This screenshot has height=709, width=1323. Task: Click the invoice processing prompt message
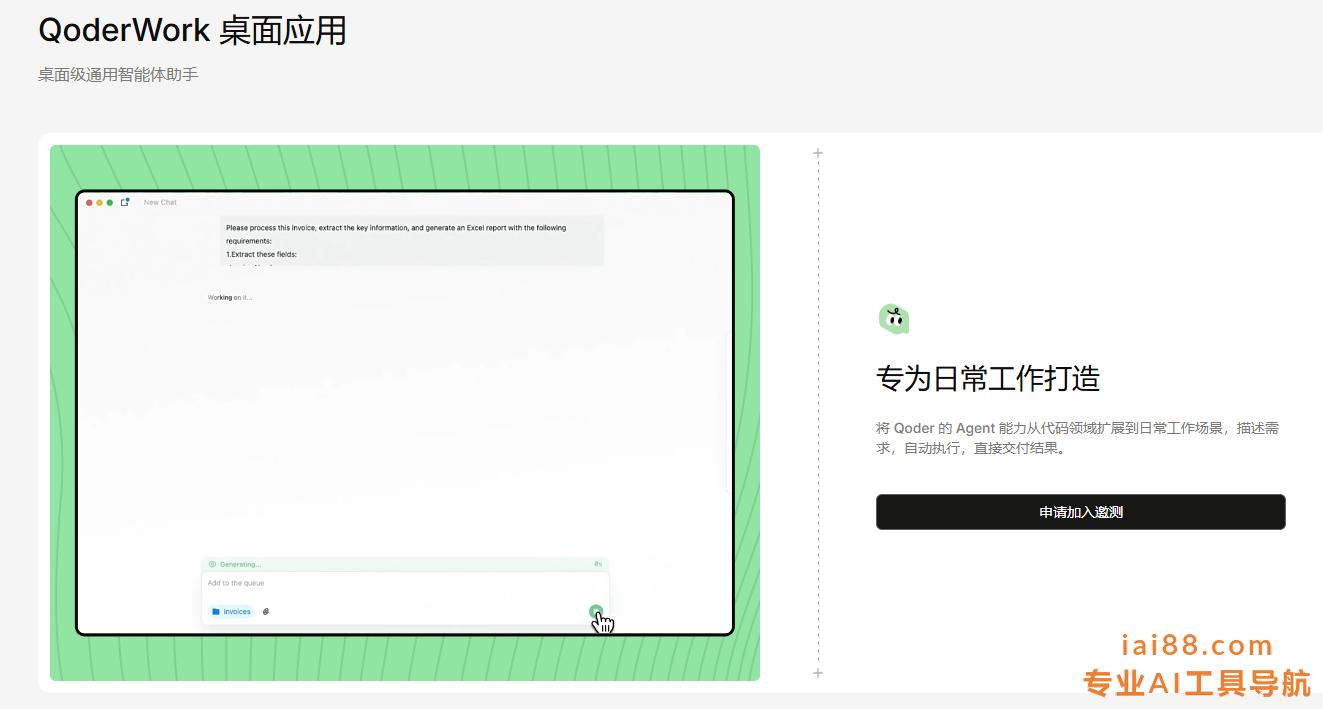pos(411,241)
